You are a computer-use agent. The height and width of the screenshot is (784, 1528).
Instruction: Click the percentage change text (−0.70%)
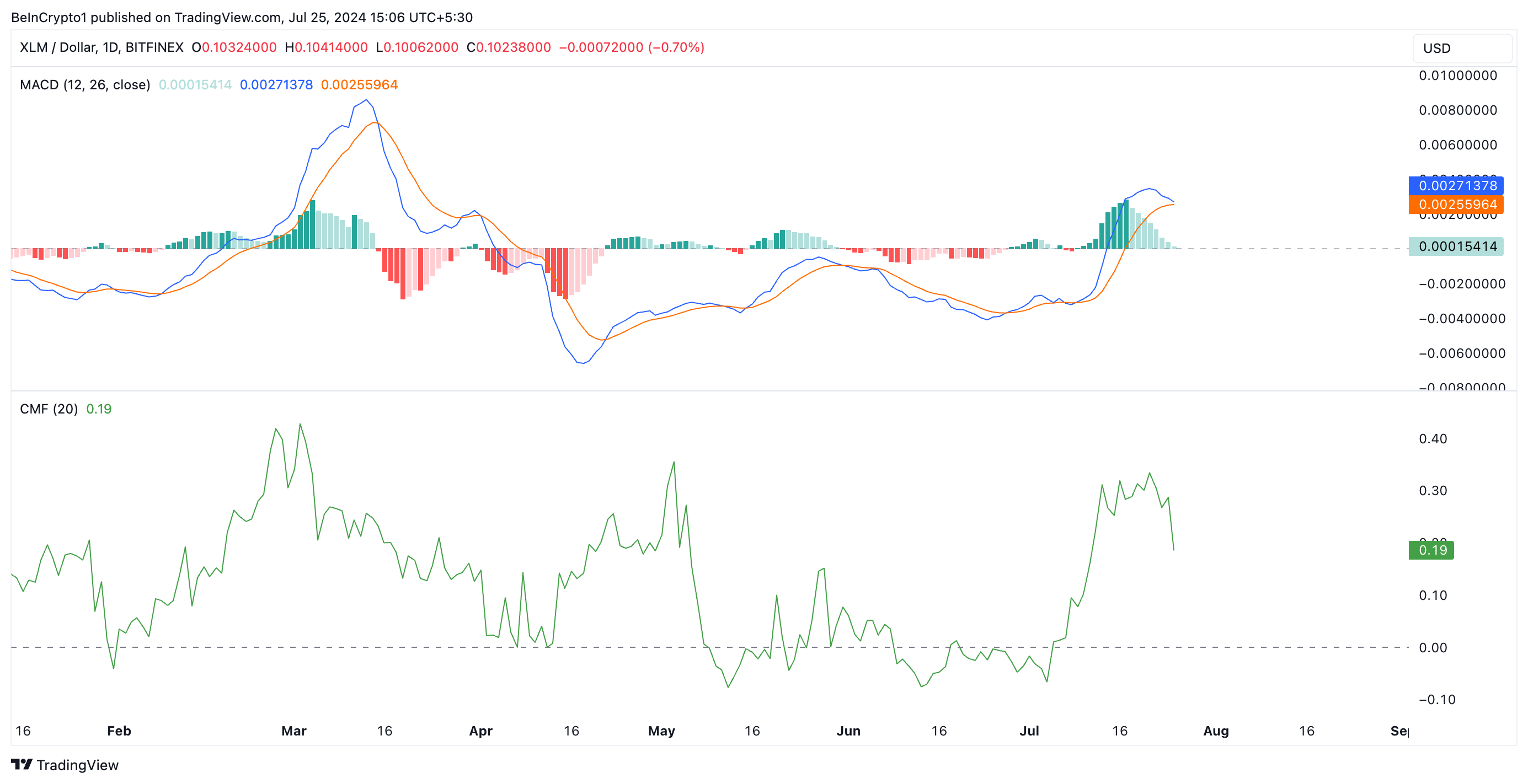click(676, 47)
